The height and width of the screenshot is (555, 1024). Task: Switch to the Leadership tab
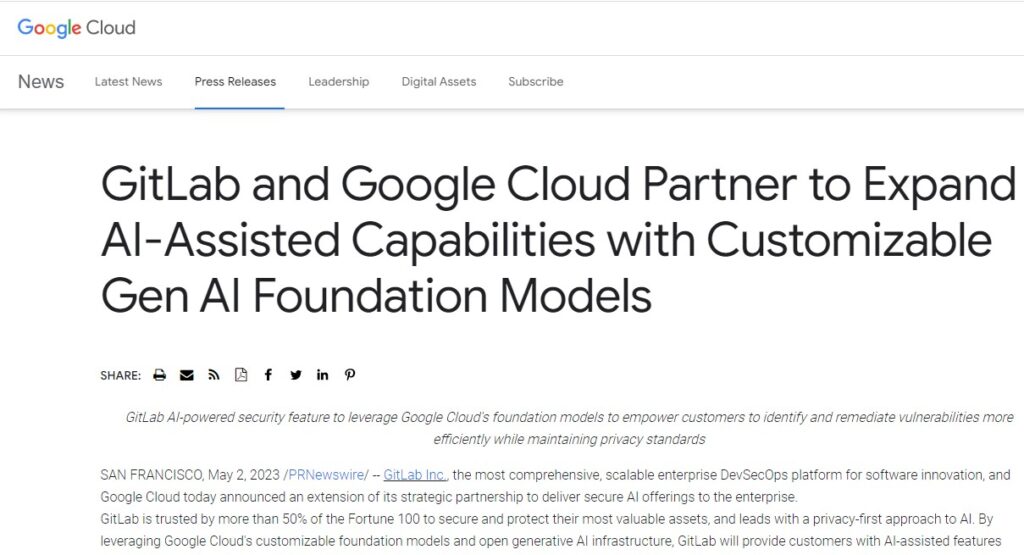pyautogui.click(x=338, y=82)
